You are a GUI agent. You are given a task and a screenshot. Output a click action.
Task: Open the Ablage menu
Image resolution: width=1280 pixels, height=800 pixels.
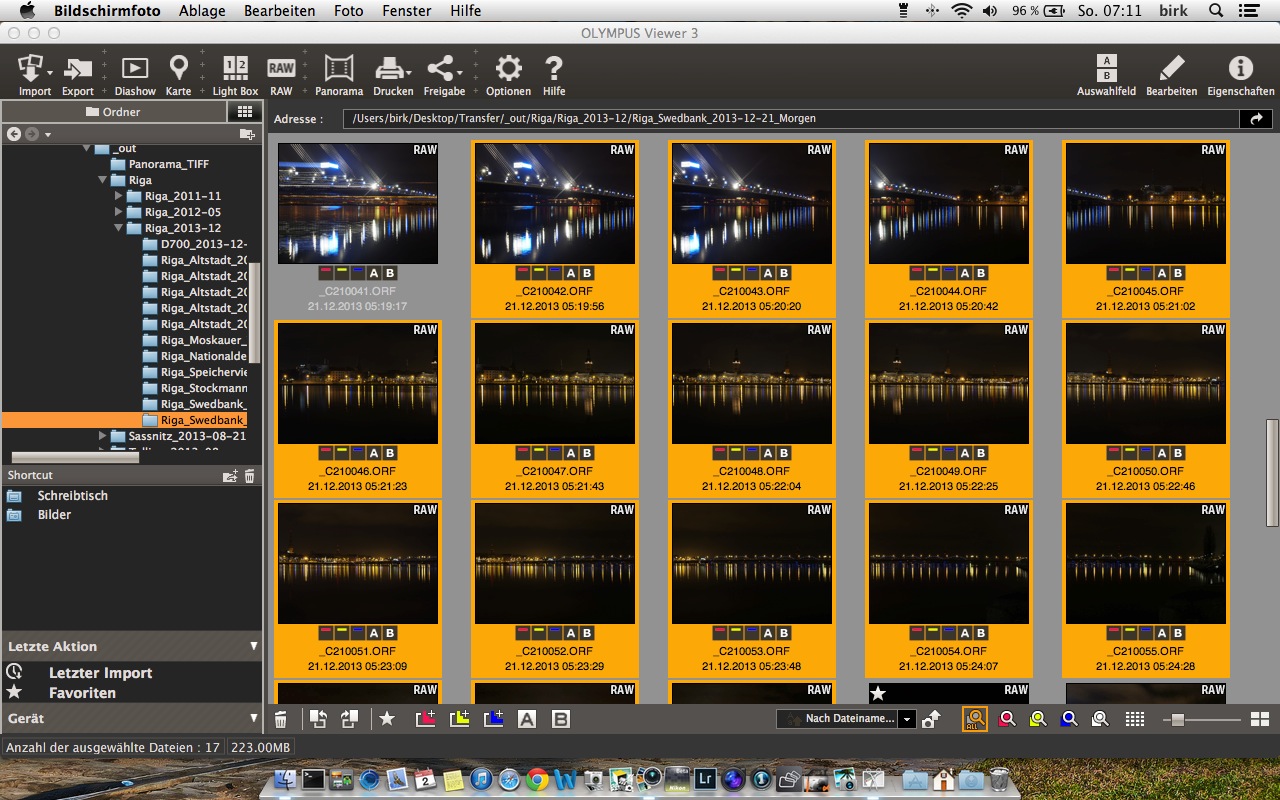pyautogui.click(x=201, y=11)
